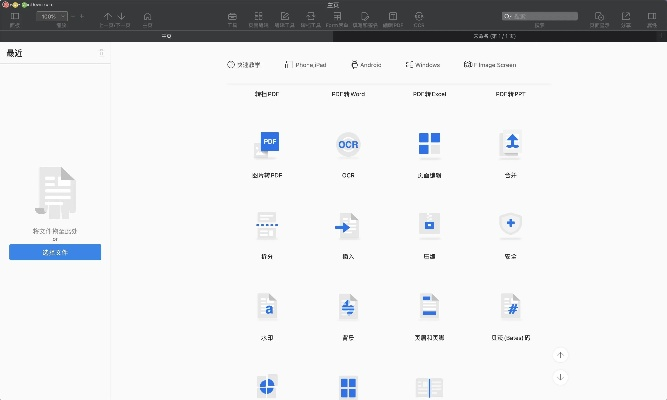Open the Watermark tool with letter a

267,307
